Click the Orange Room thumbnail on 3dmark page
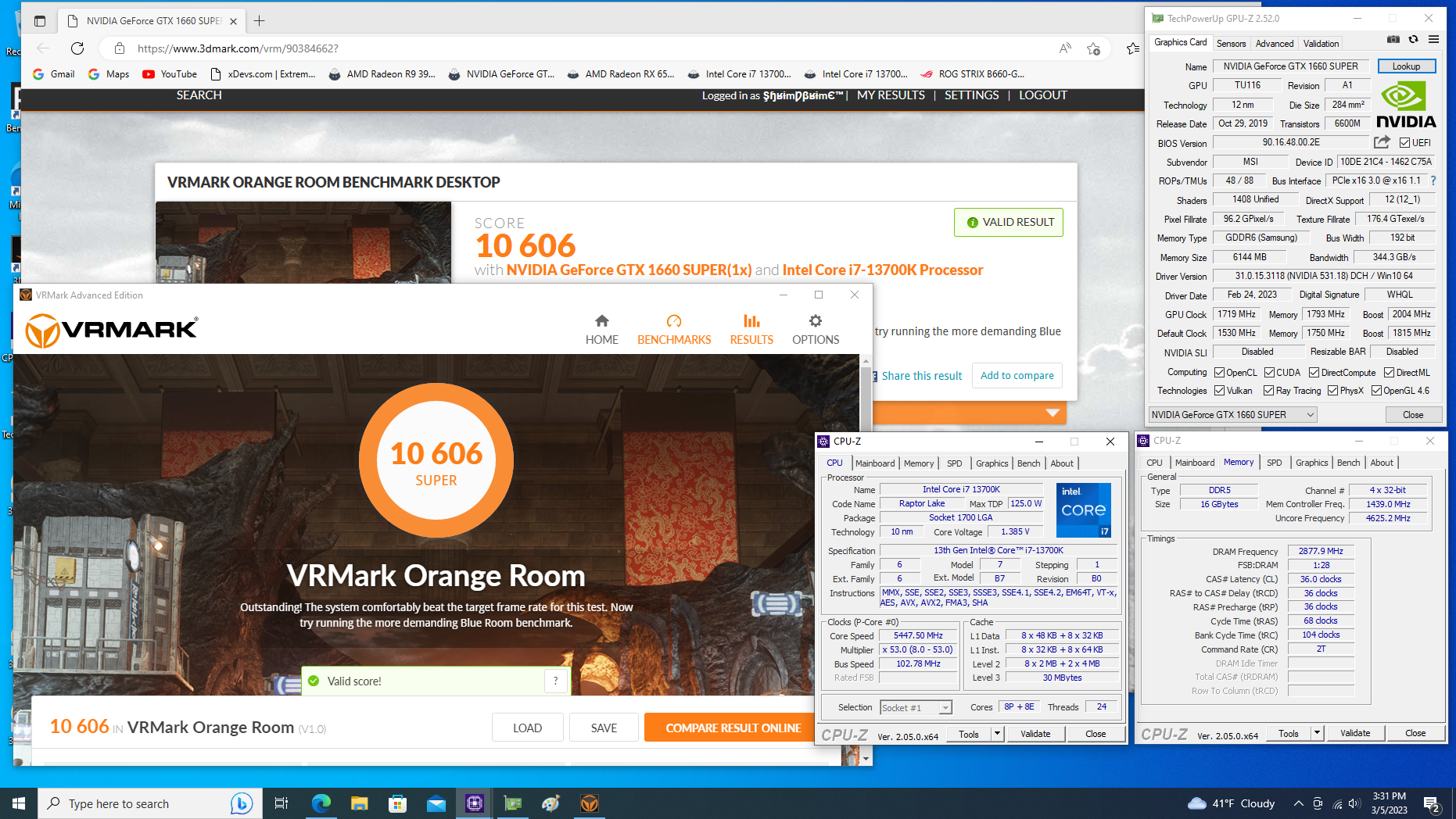This screenshot has height=819, width=1456. pyautogui.click(x=303, y=242)
